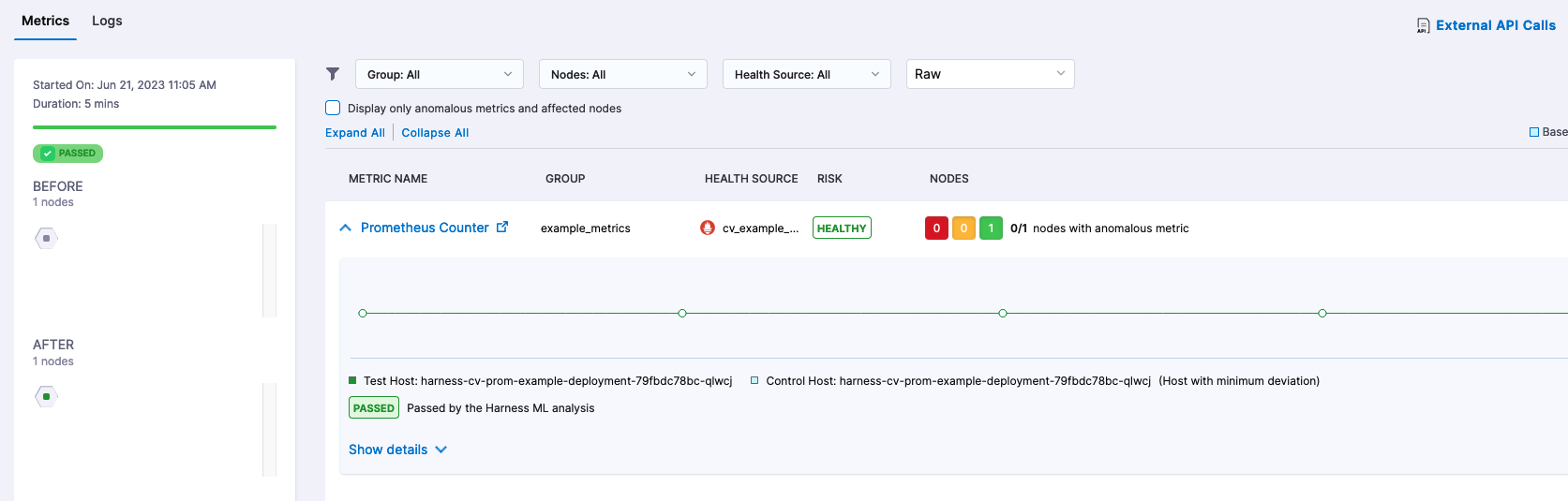
Task: Click the Expand All link
Action: pyautogui.click(x=354, y=133)
